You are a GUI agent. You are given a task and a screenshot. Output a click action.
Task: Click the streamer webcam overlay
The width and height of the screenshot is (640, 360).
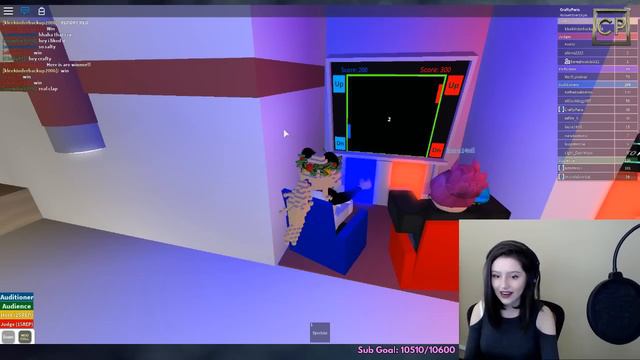(x=549, y=290)
